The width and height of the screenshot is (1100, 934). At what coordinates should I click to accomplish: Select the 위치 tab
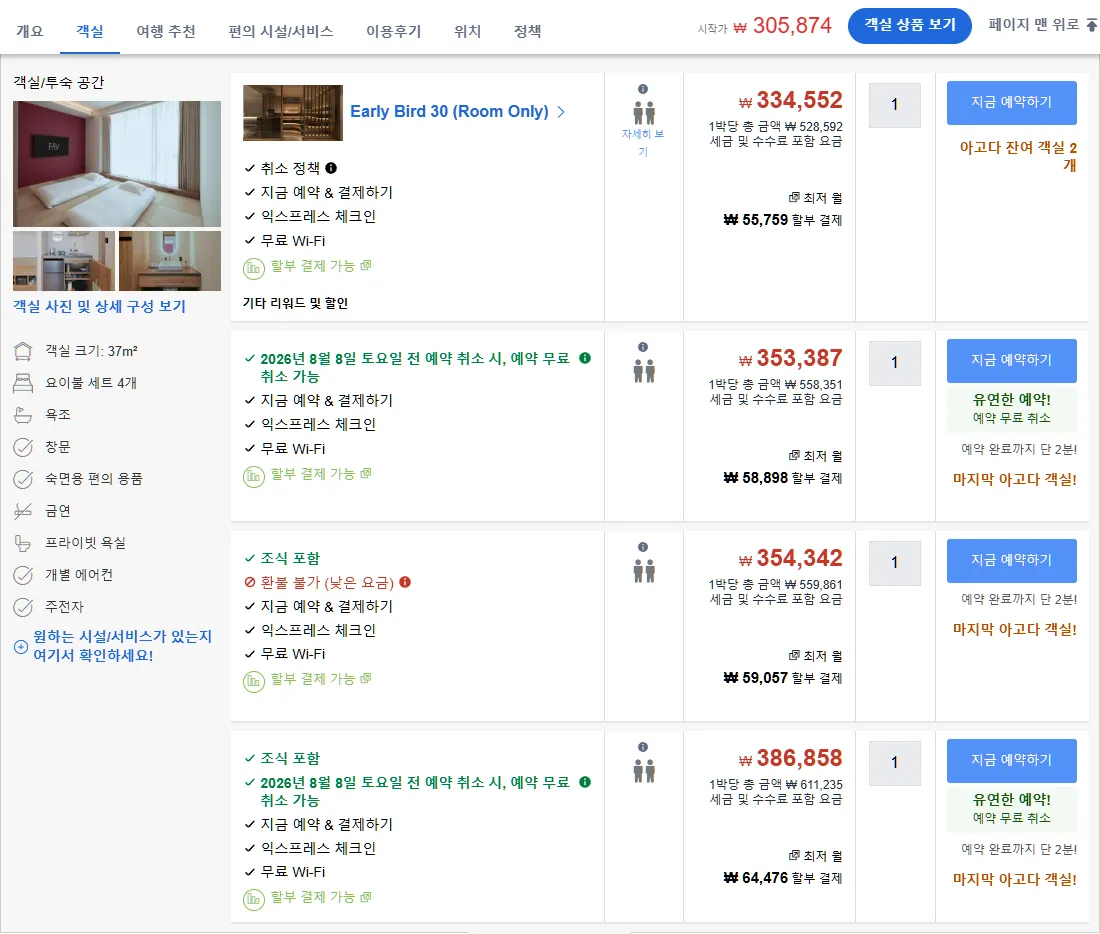pos(467,32)
